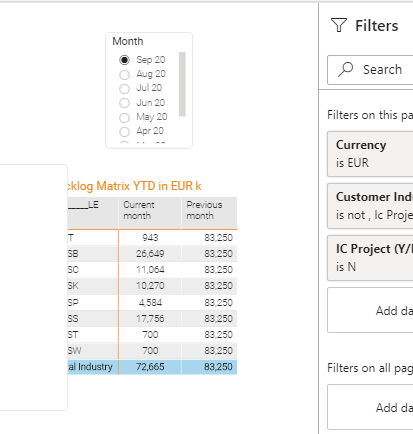Click Filters on all pages label
413x434 pixels.
pos(370,368)
